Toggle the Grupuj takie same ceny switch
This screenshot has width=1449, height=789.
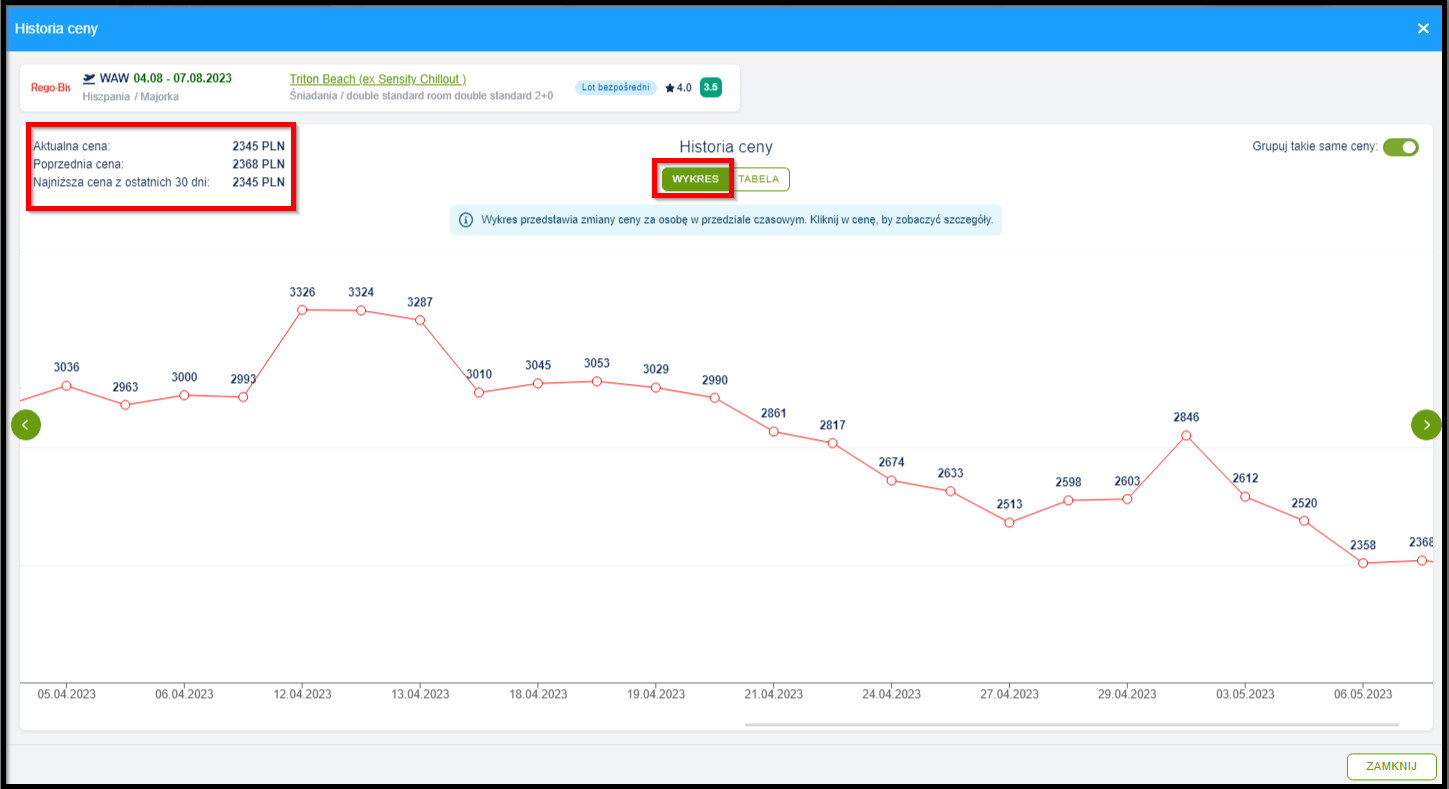click(1401, 147)
